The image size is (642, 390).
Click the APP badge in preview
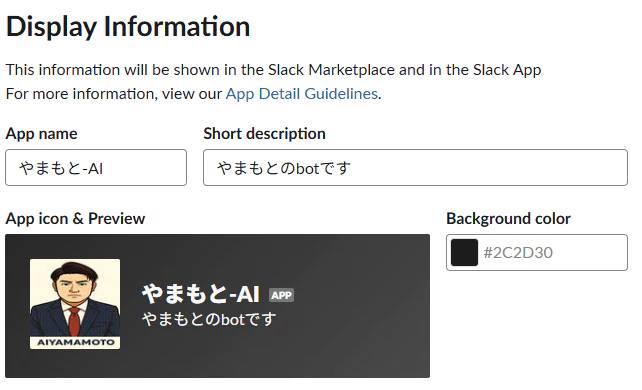coord(281,295)
